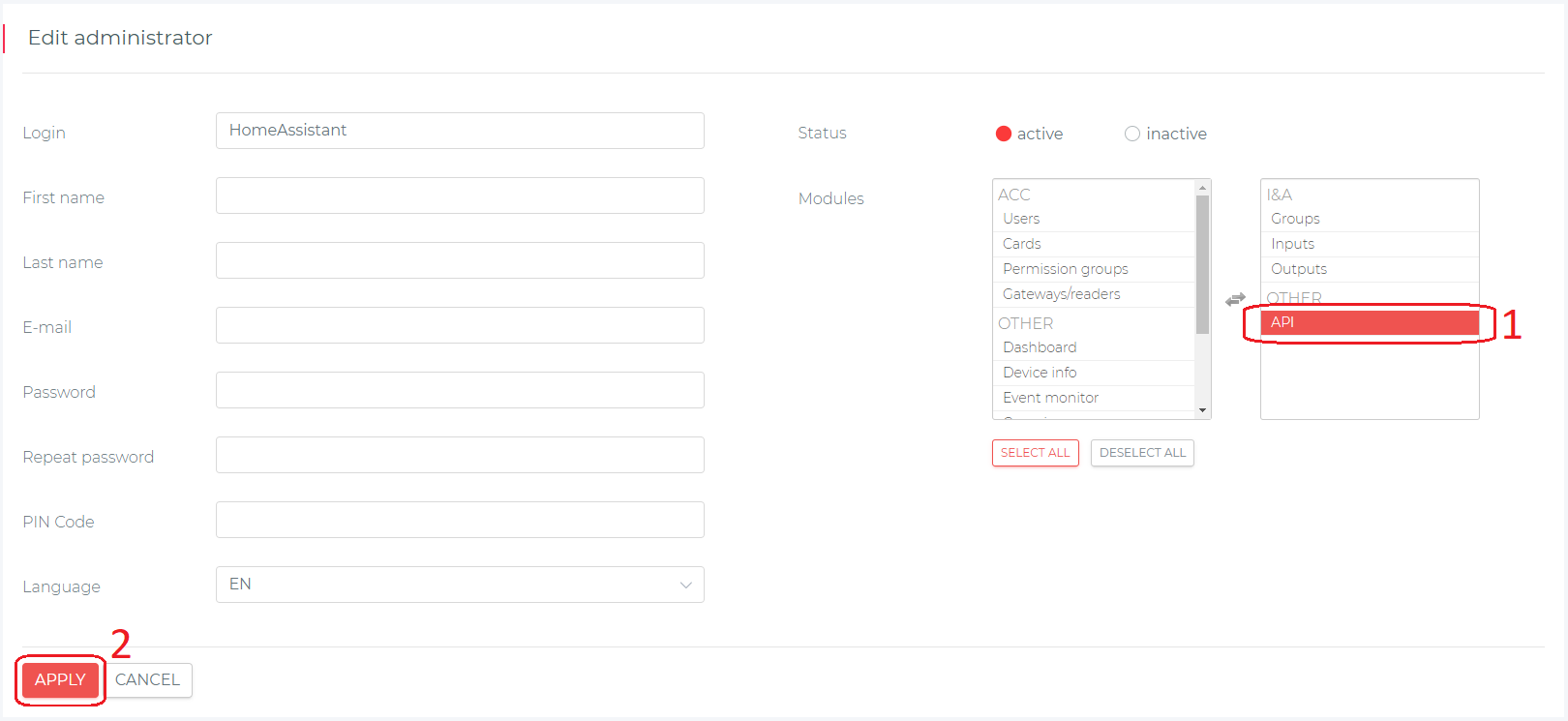1568x721 pixels.
Task: Click the DESELECT ALL button
Action: (1142, 453)
